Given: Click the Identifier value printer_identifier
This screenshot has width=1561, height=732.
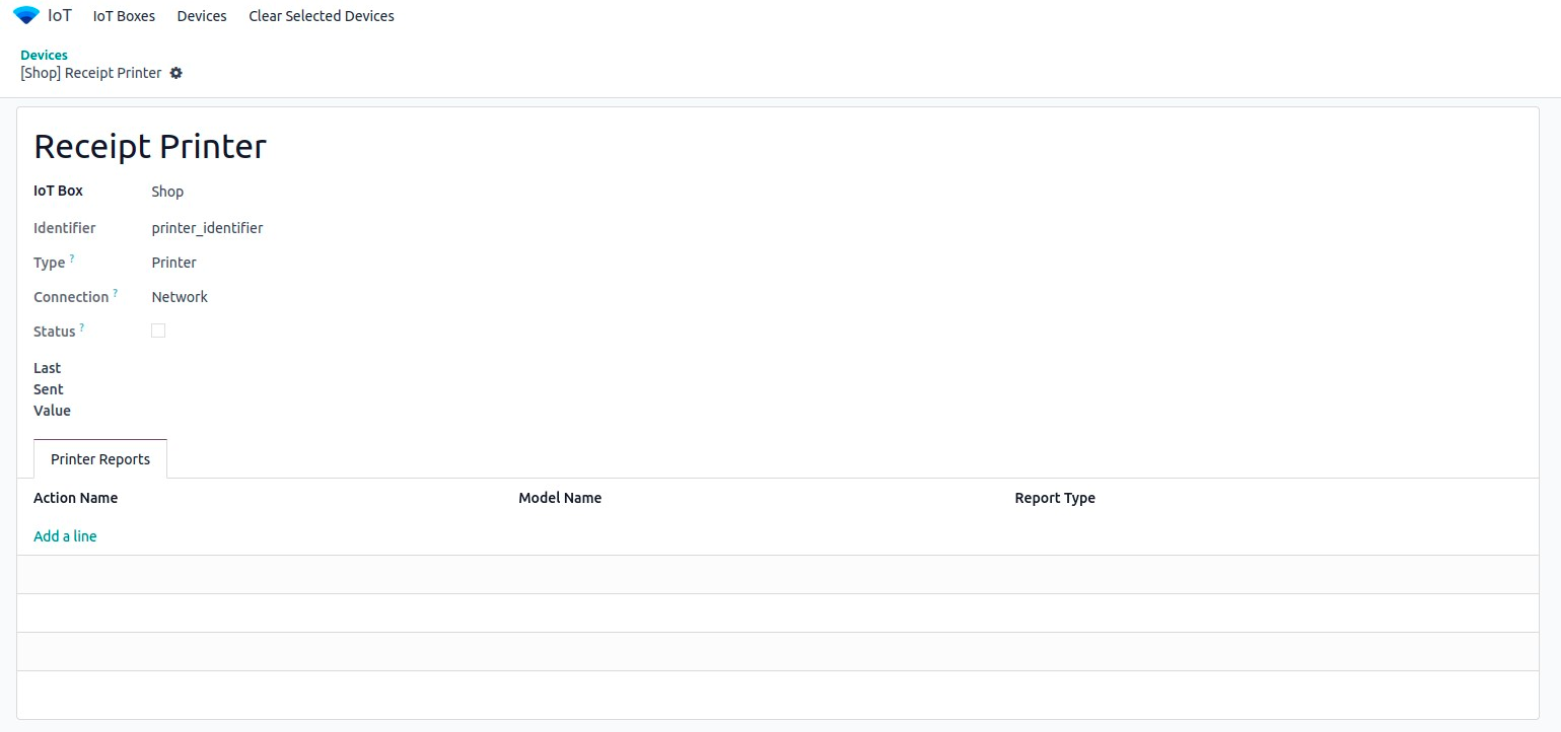Looking at the screenshot, I should point(208,228).
